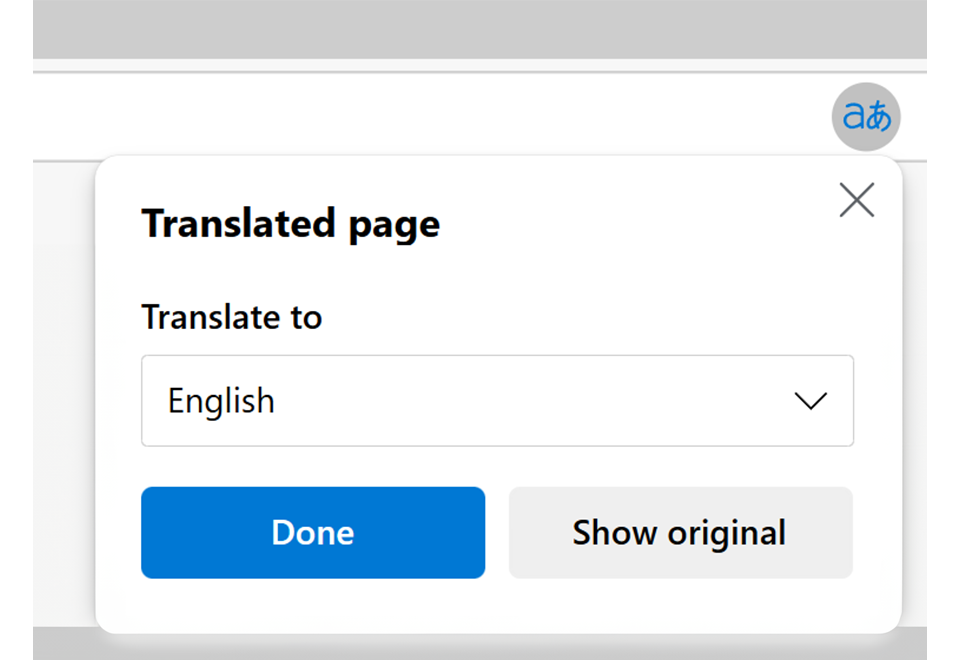This screenshot has height=660, width=960.
Task: Toggle the translation popup via the aあ icon
Action: 866,117
